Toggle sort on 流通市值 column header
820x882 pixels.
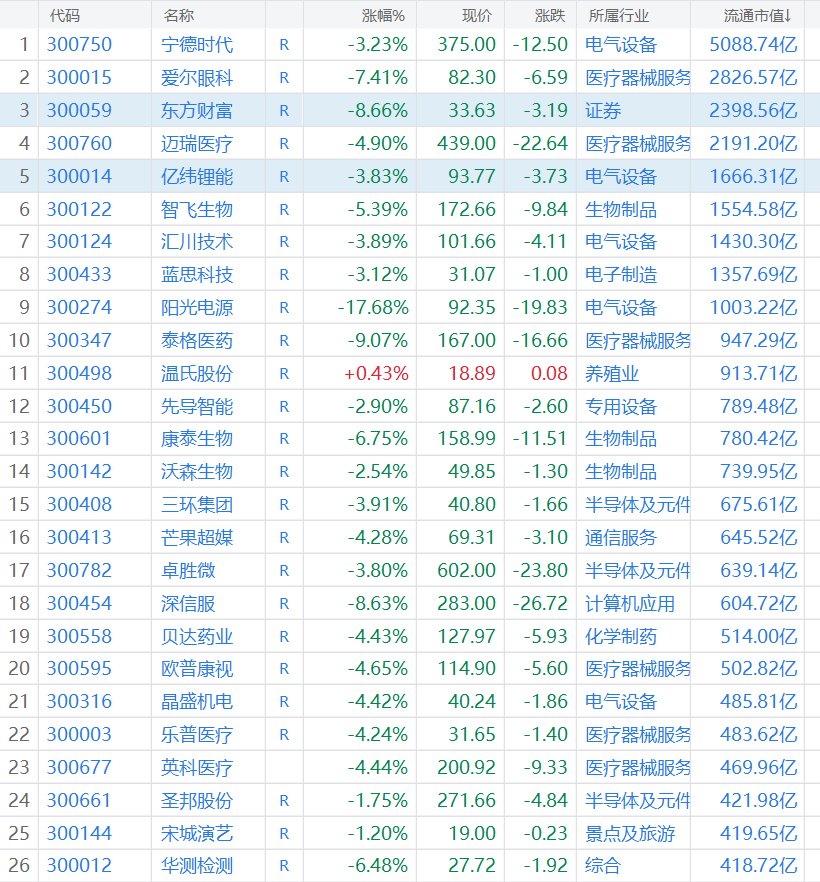tap(758, 16)
